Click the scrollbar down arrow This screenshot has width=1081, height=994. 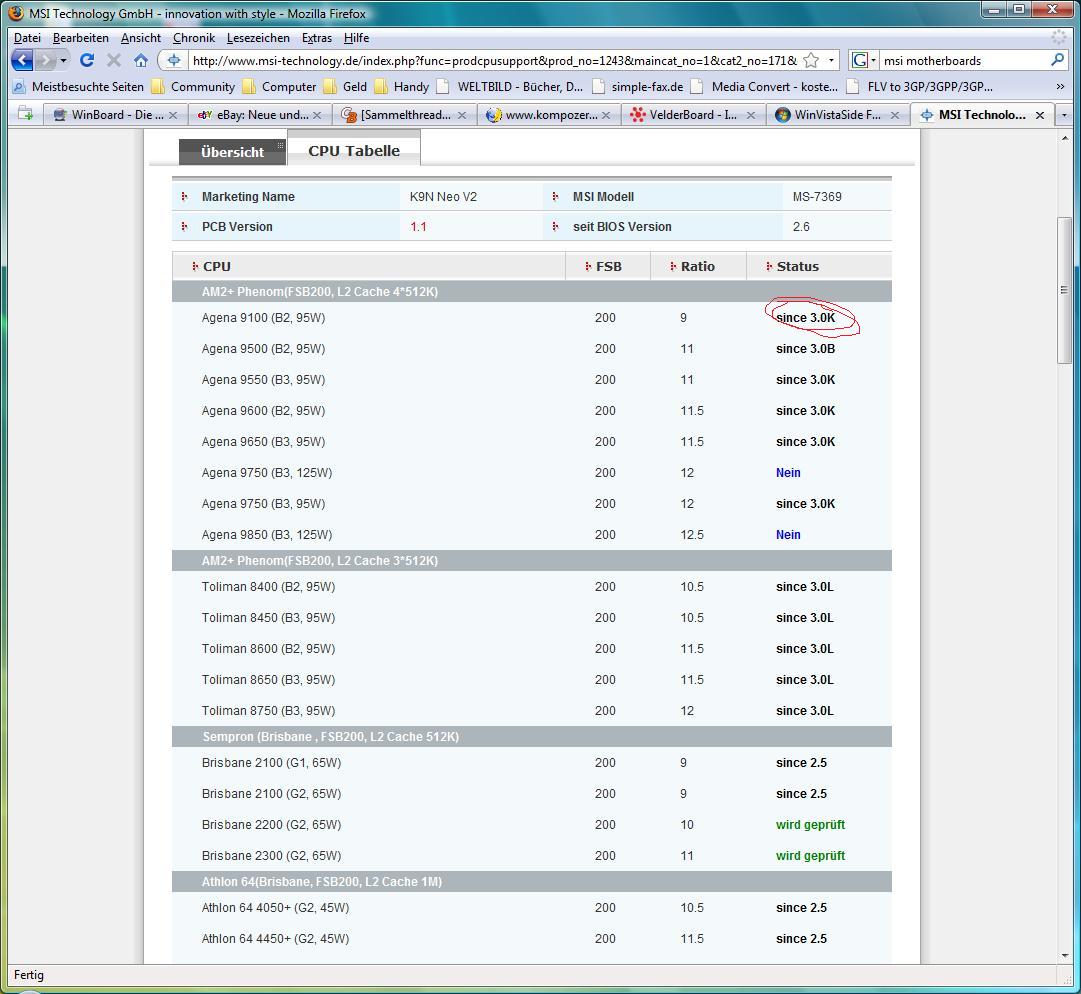(1064, 955)
